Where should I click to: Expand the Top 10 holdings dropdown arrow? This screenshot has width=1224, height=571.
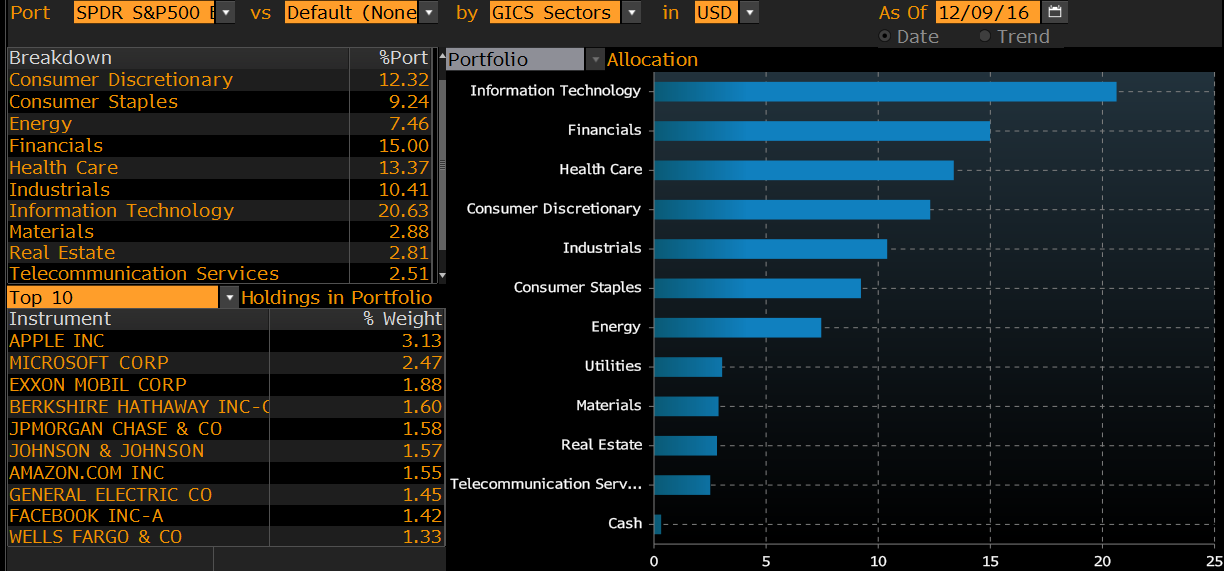(229, 297)
